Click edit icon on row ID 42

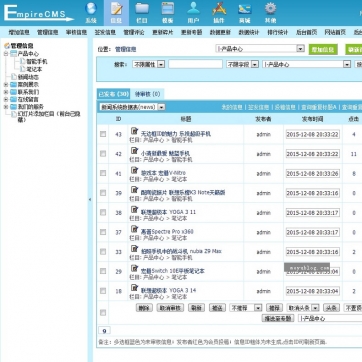[134, 151]
